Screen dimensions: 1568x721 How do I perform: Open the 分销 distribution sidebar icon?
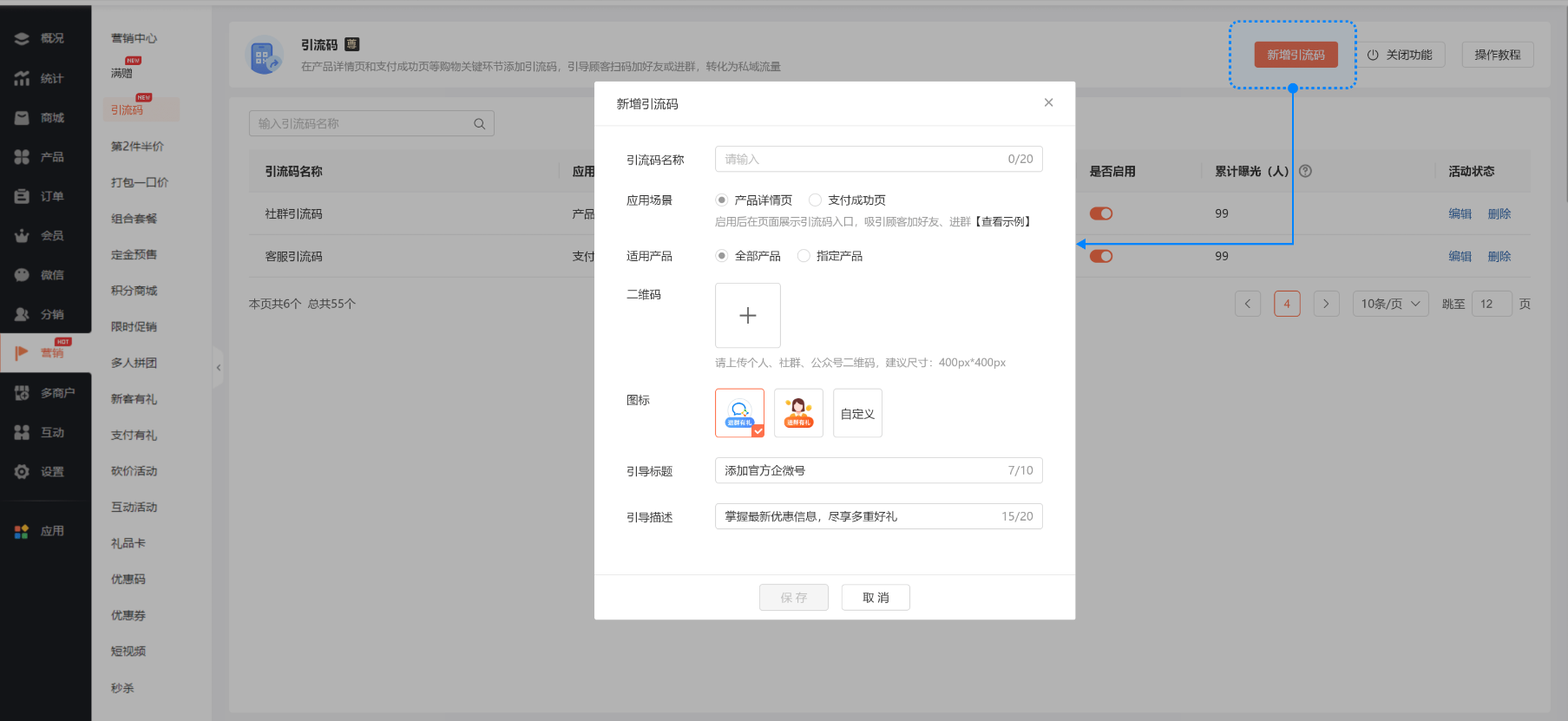tap(22, 314)
